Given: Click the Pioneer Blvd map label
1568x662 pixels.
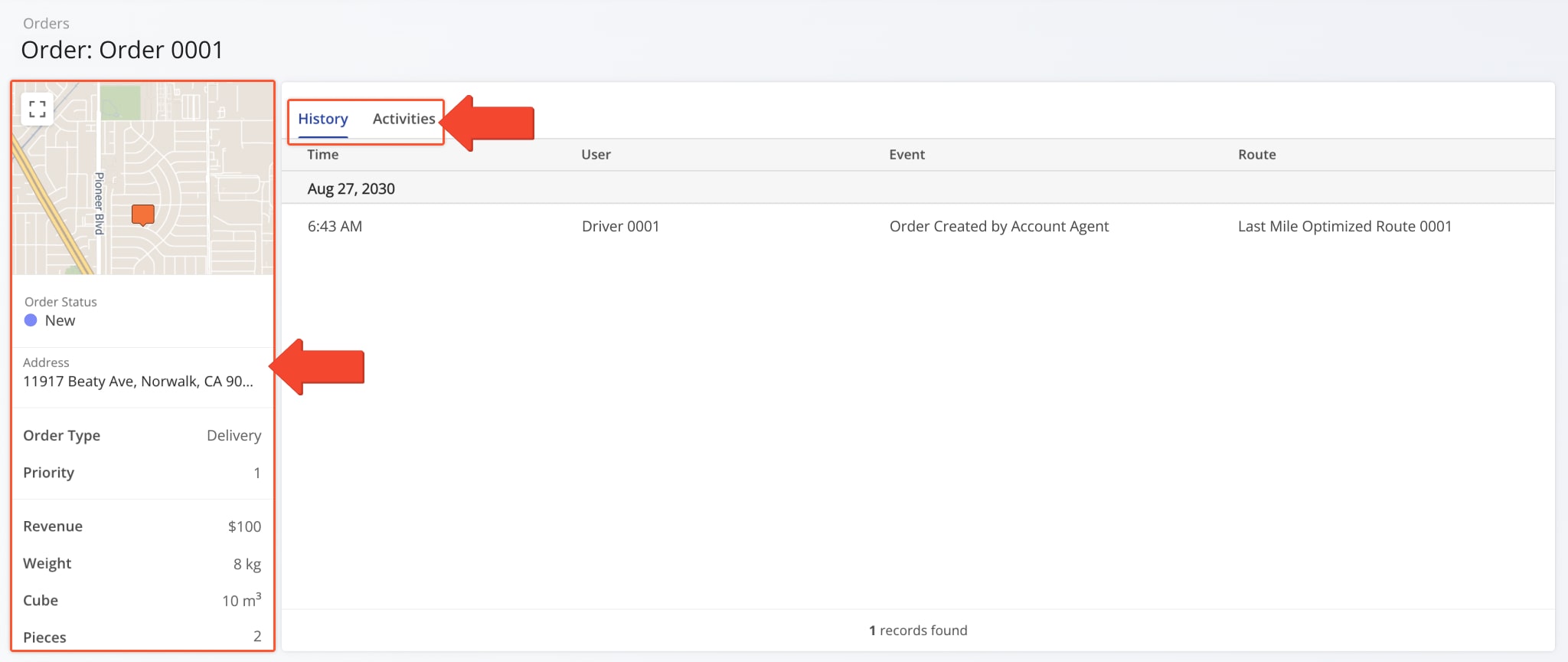Looking at the screenshot, I should (x=99, y=203).
